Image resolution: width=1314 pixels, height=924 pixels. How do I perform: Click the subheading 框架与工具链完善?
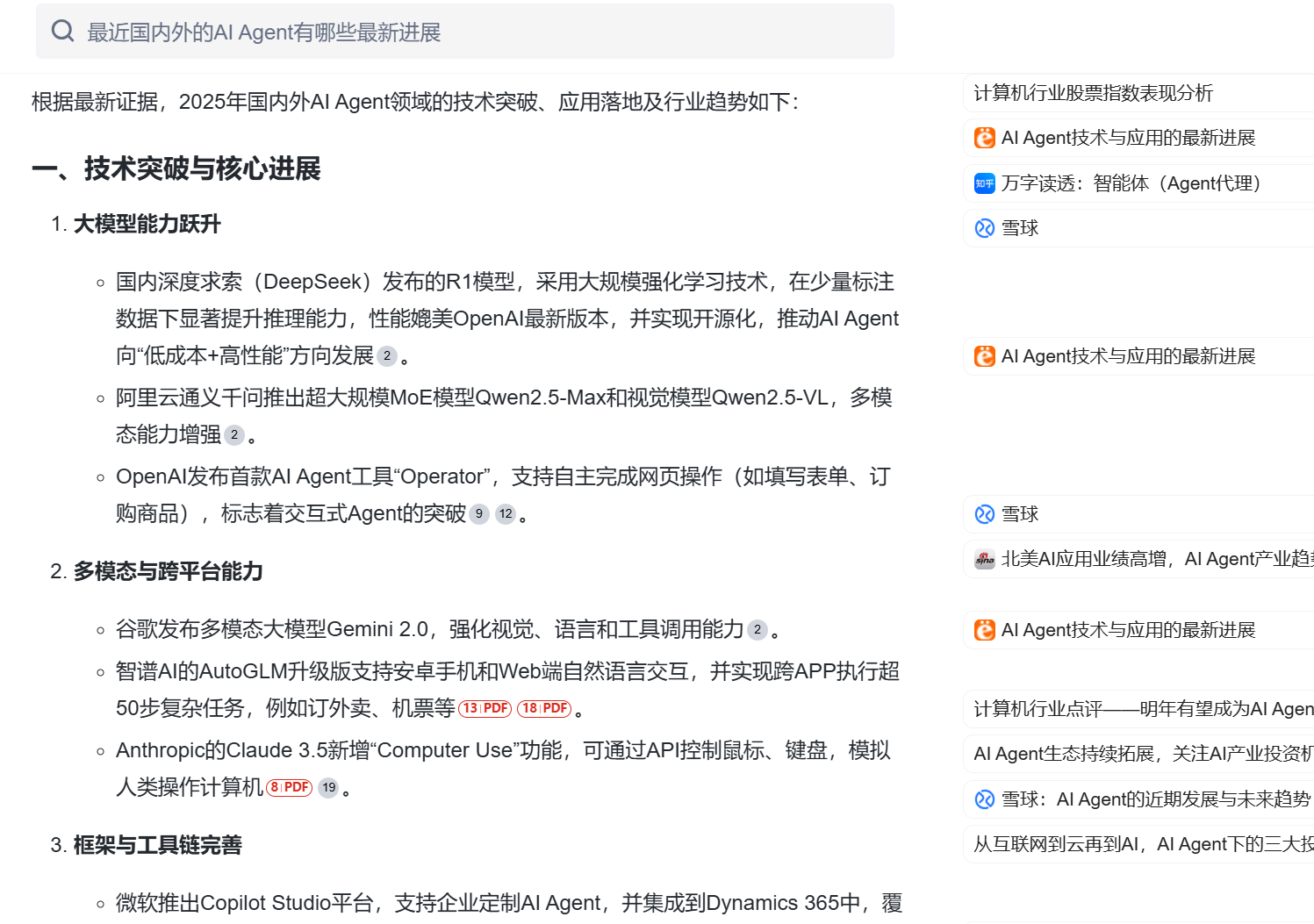tap(157, 845)
